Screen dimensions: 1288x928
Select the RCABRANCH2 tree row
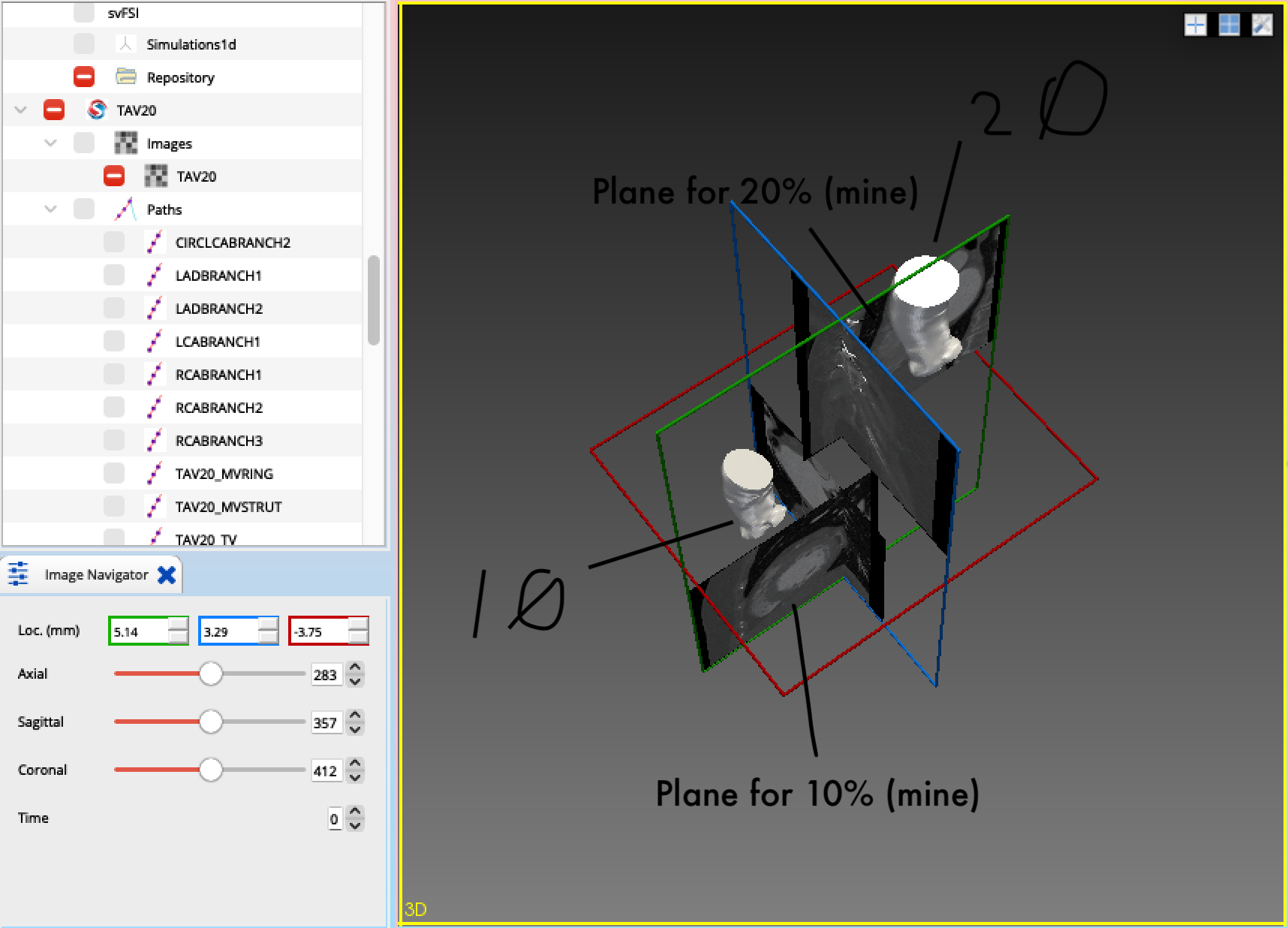point(182,407)
